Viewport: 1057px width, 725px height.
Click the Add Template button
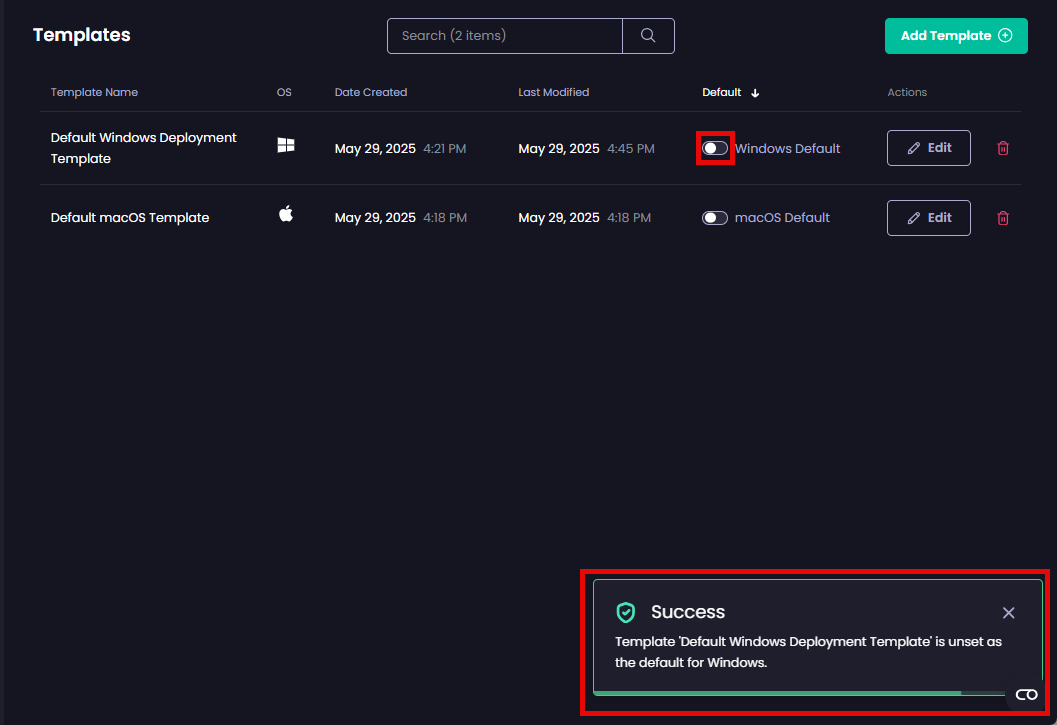[955, 36]
